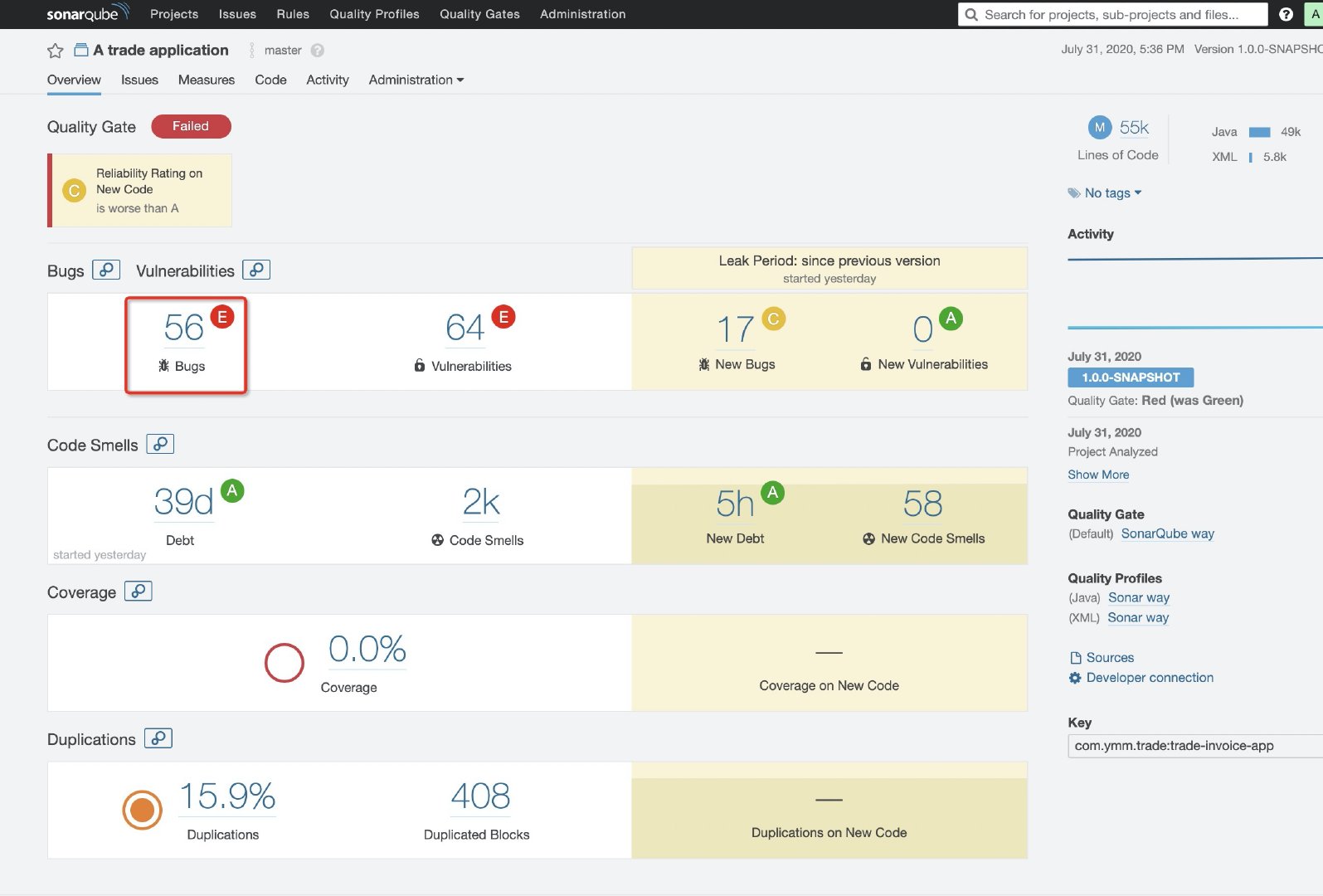Screen dimensions: 1323x896
Task: Open Issues in the top navigation bar
Action: [x=237, y=14]
